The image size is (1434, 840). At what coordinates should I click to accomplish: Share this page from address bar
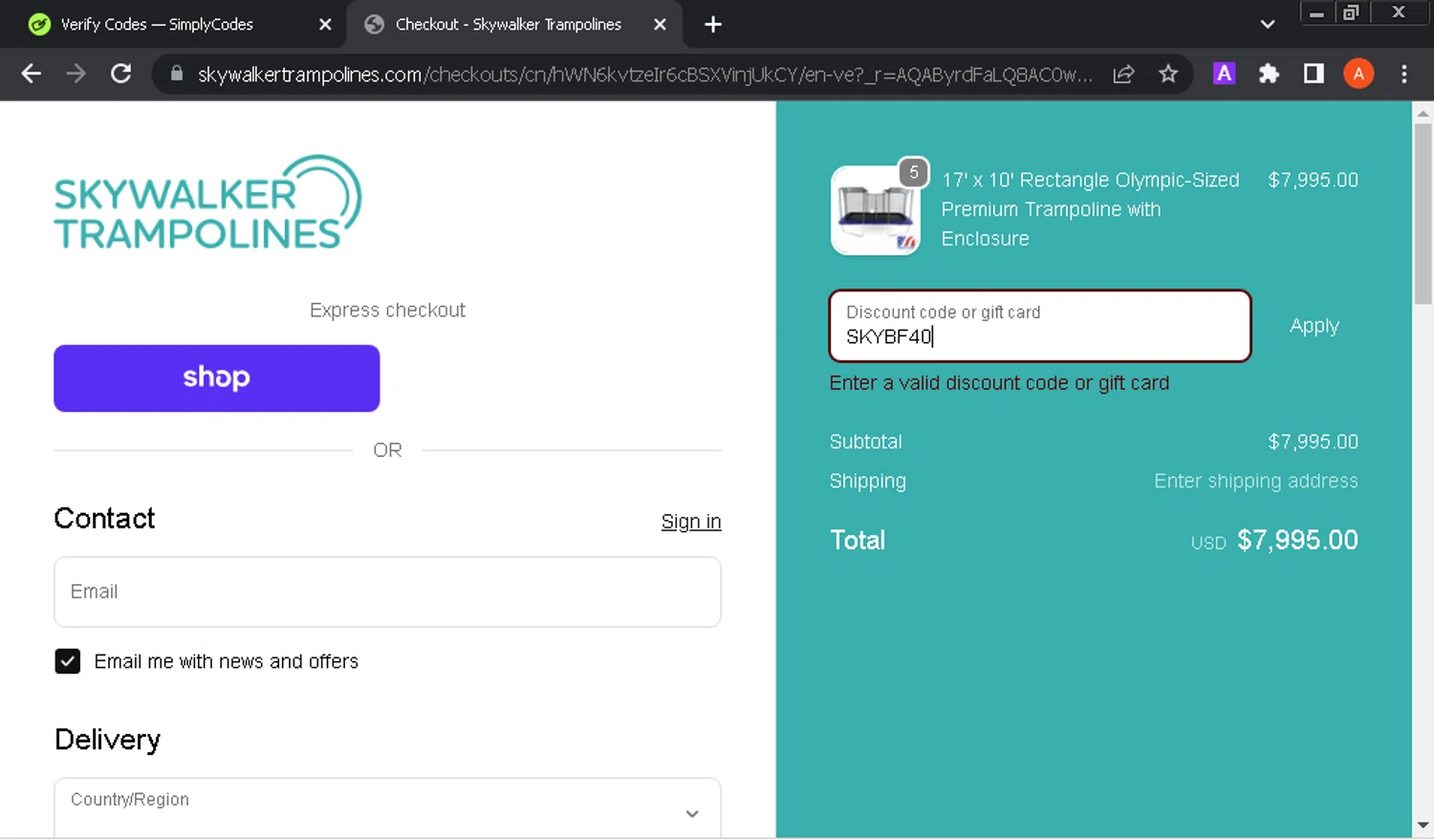tap(1123, 74)
